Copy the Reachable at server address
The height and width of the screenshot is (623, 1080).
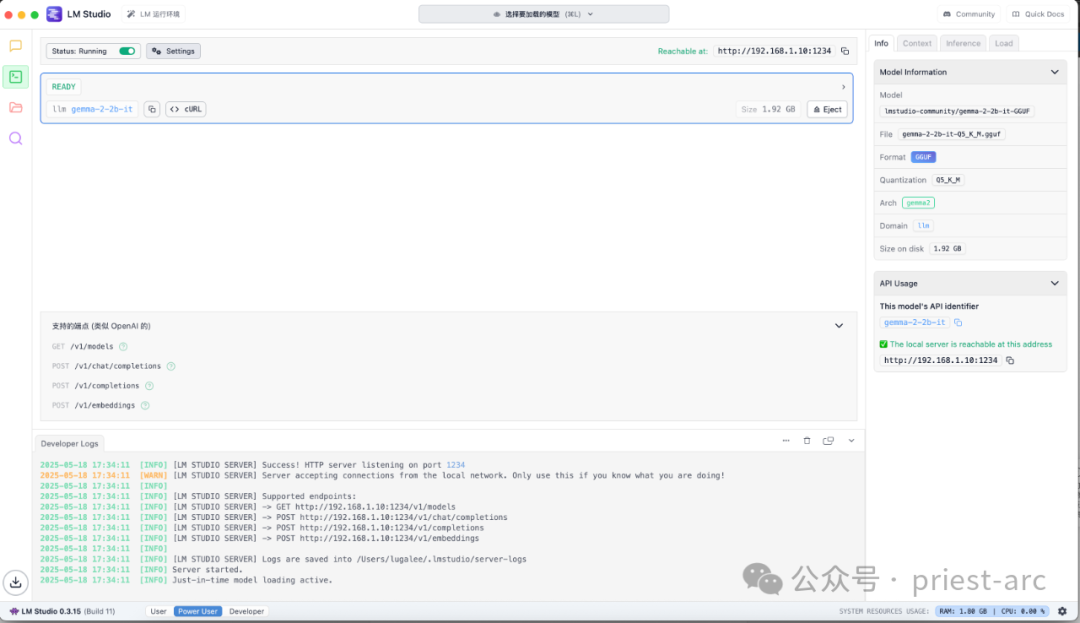click(845, 51)
